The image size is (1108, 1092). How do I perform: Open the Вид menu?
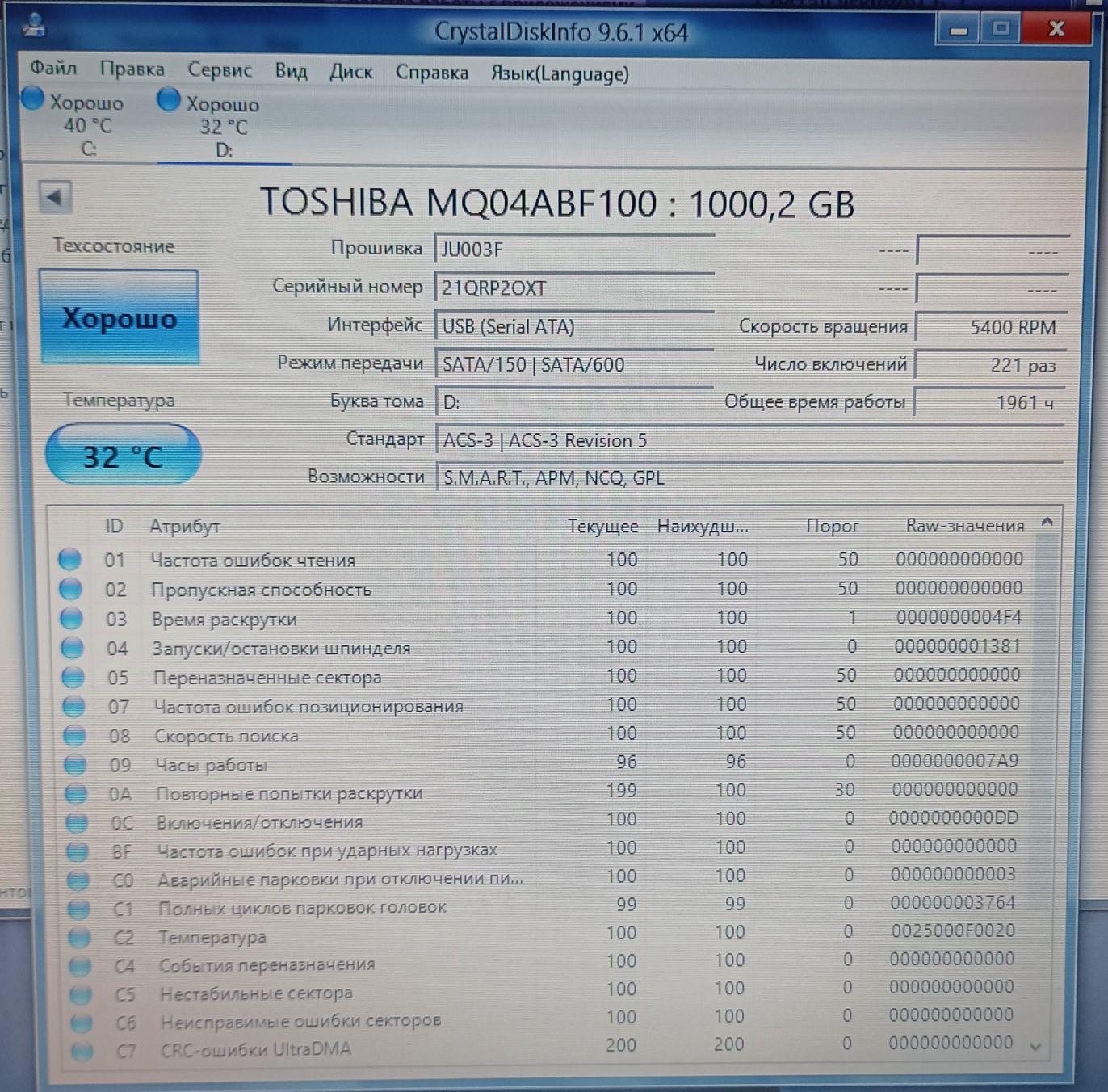(x=291, y=71)
